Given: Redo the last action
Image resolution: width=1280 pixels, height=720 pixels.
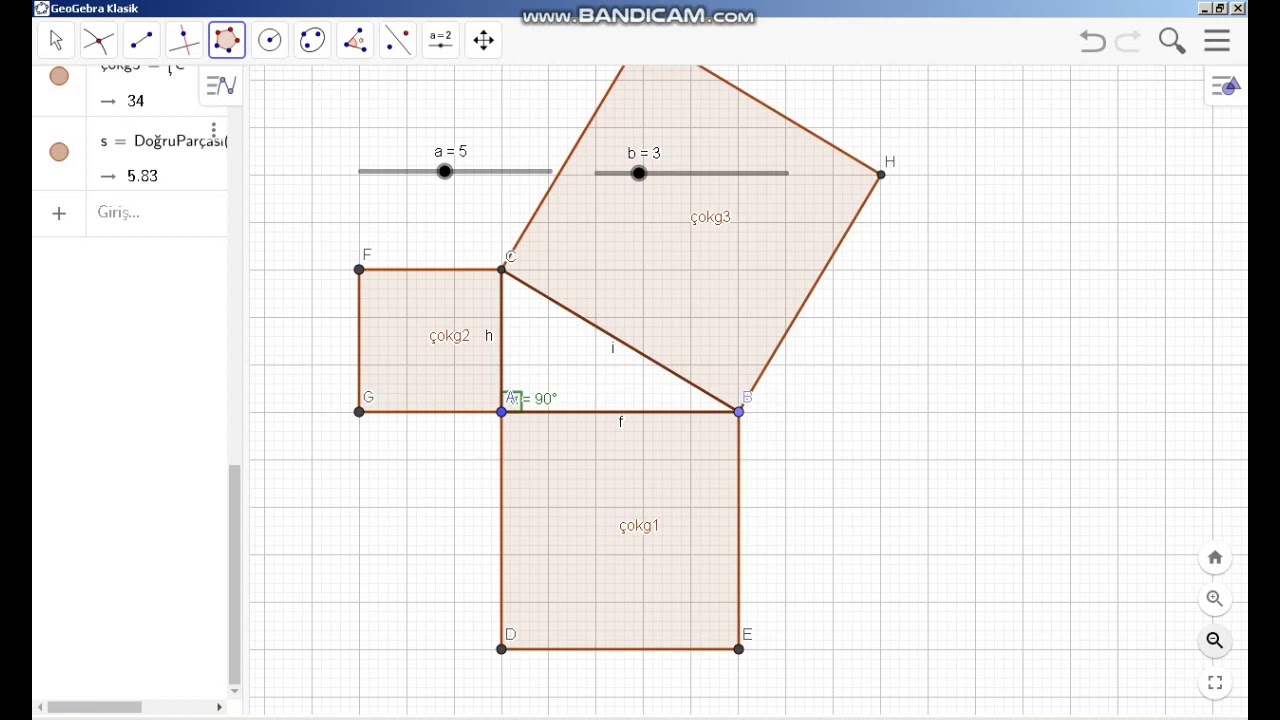Looking at the screenshot, I should pos(1128,41).
